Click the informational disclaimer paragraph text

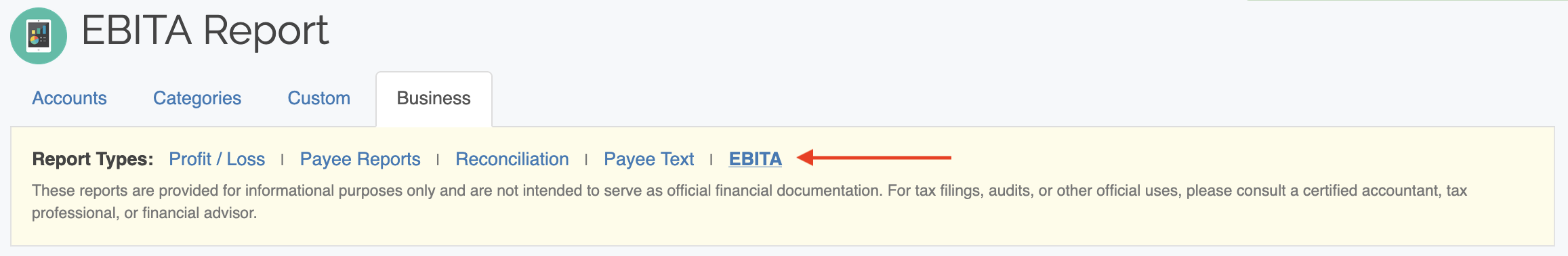tap(749, 202)
